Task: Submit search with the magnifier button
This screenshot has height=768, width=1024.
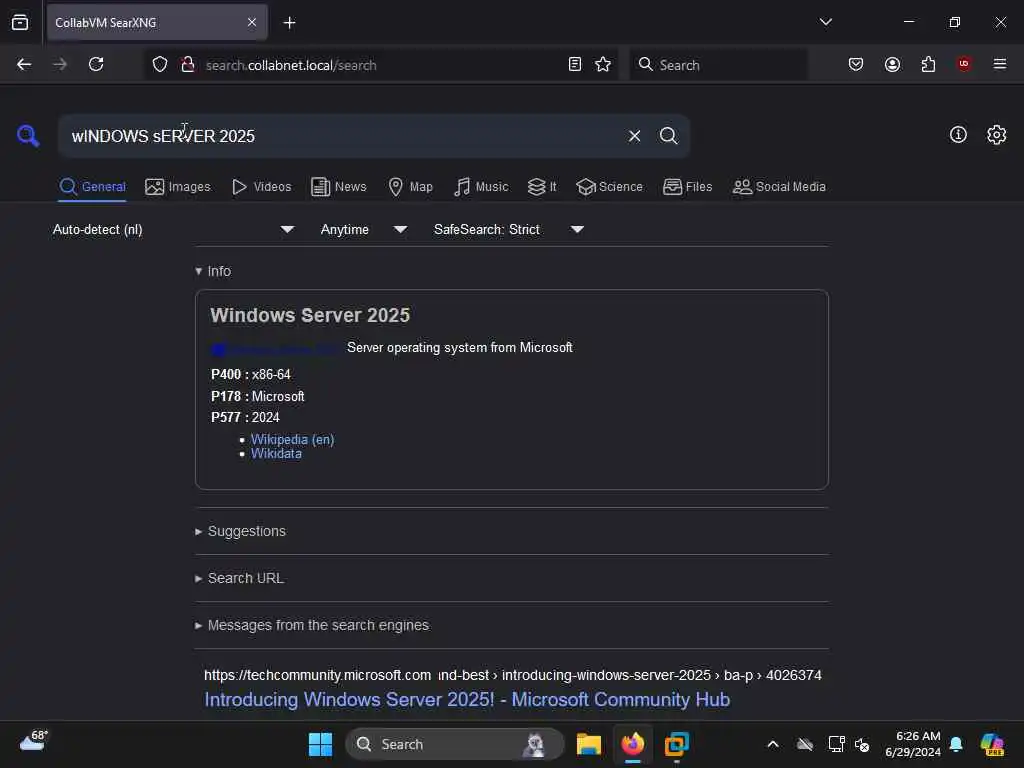Action: click(668, 136)
